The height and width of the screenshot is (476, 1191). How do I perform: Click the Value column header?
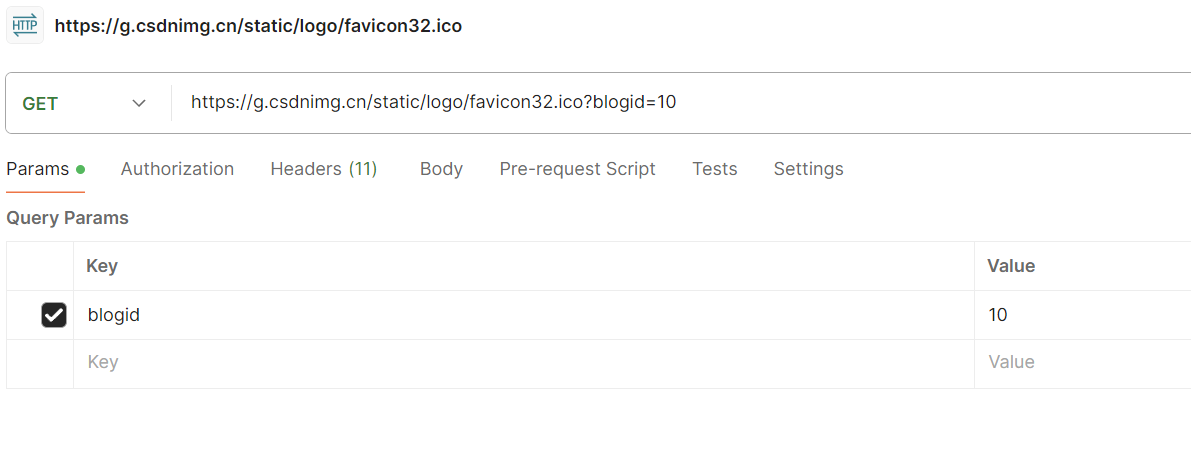[1010, 266]
